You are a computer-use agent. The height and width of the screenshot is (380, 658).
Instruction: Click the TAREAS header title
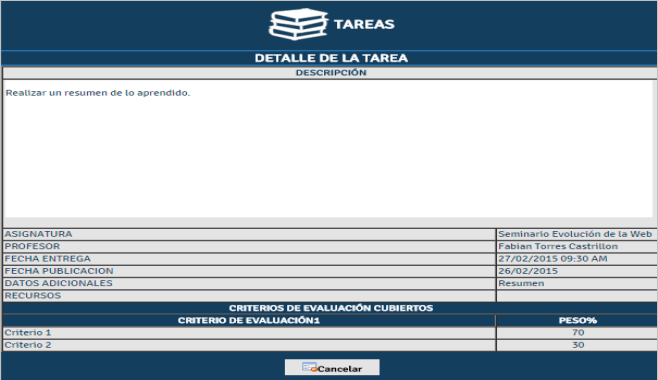[364, 24]
